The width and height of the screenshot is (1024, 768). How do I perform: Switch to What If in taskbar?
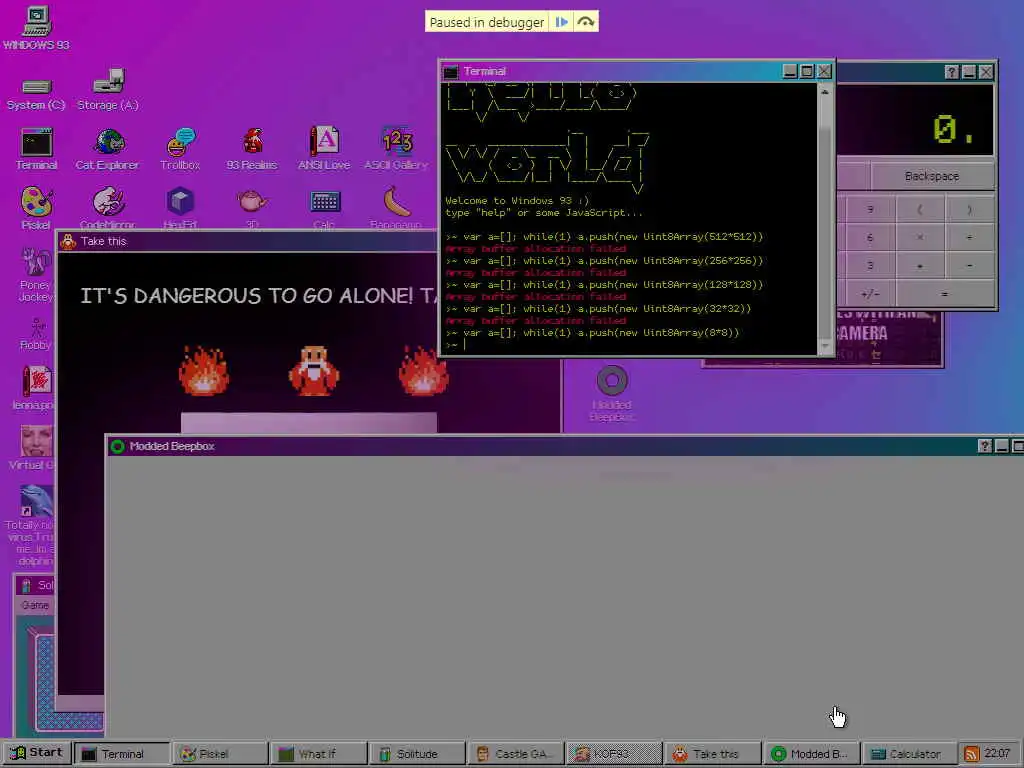319,754
